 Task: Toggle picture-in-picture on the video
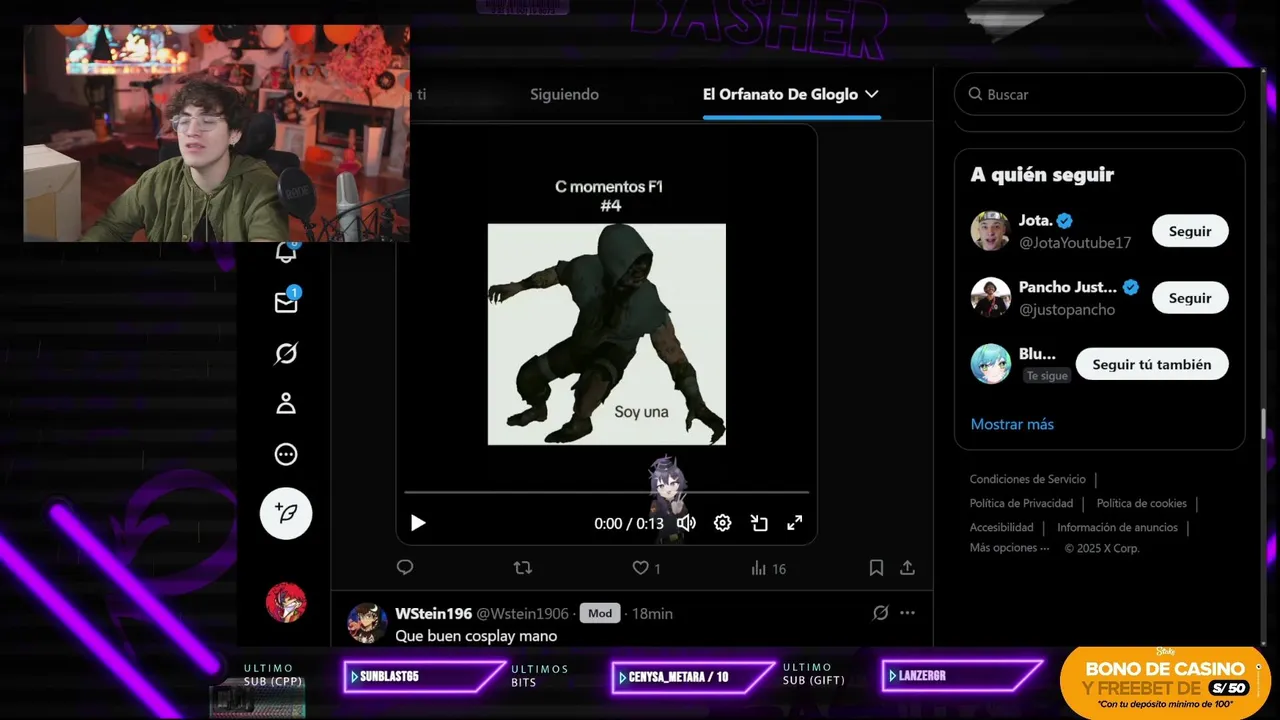(759, 523)
